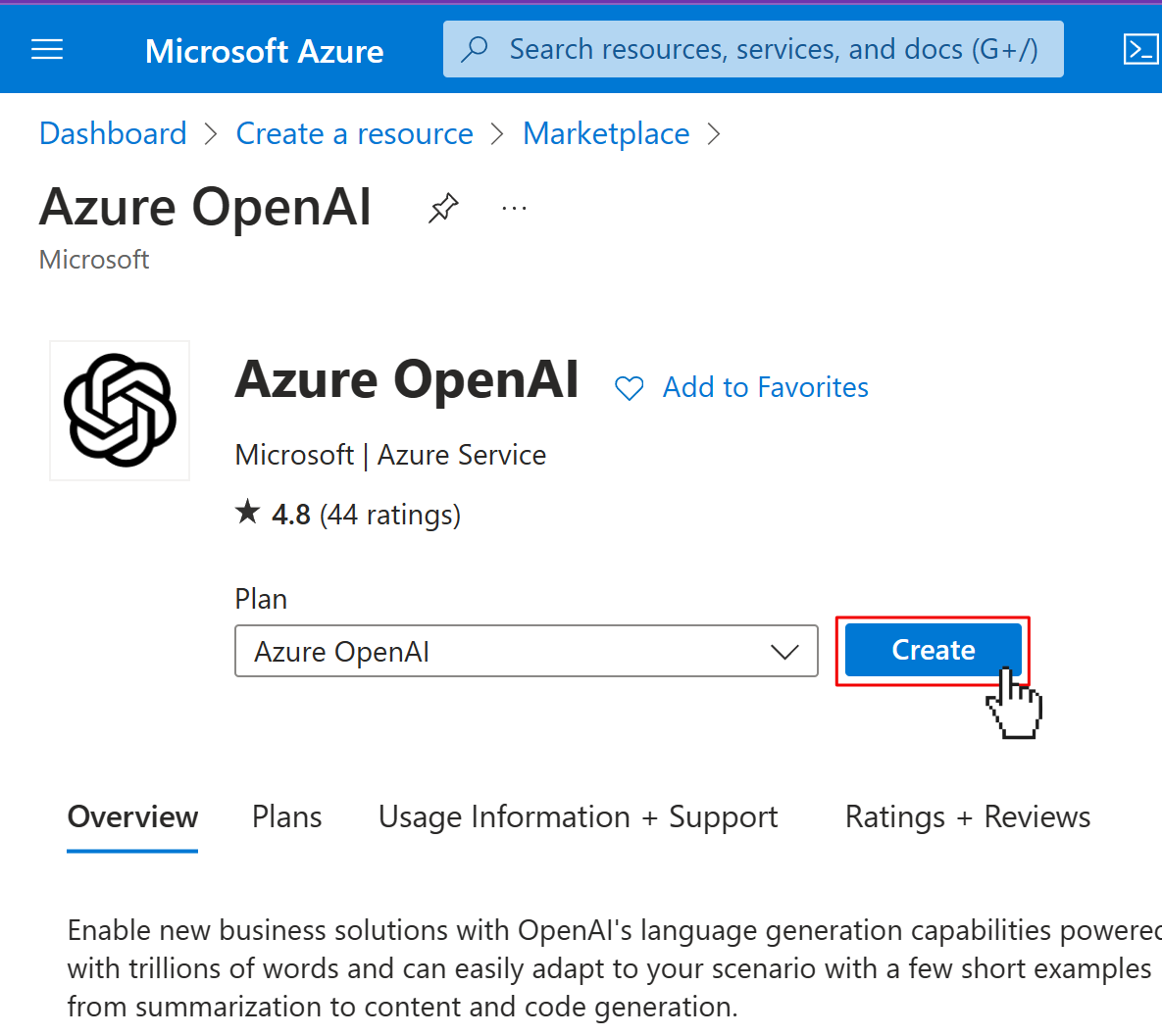Click the search magnifier icon
Viewport: 1162px width, 1036px height.
[x=475, y=50]
